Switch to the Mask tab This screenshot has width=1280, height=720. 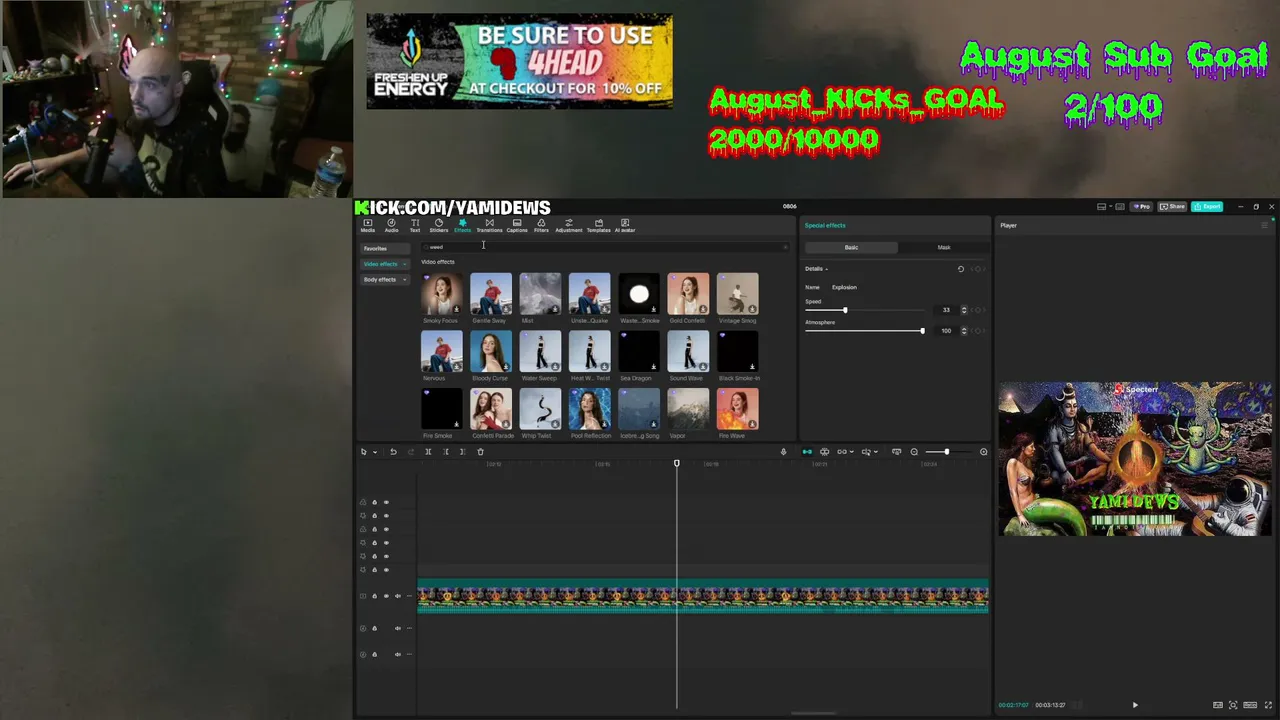coord(944,247)
